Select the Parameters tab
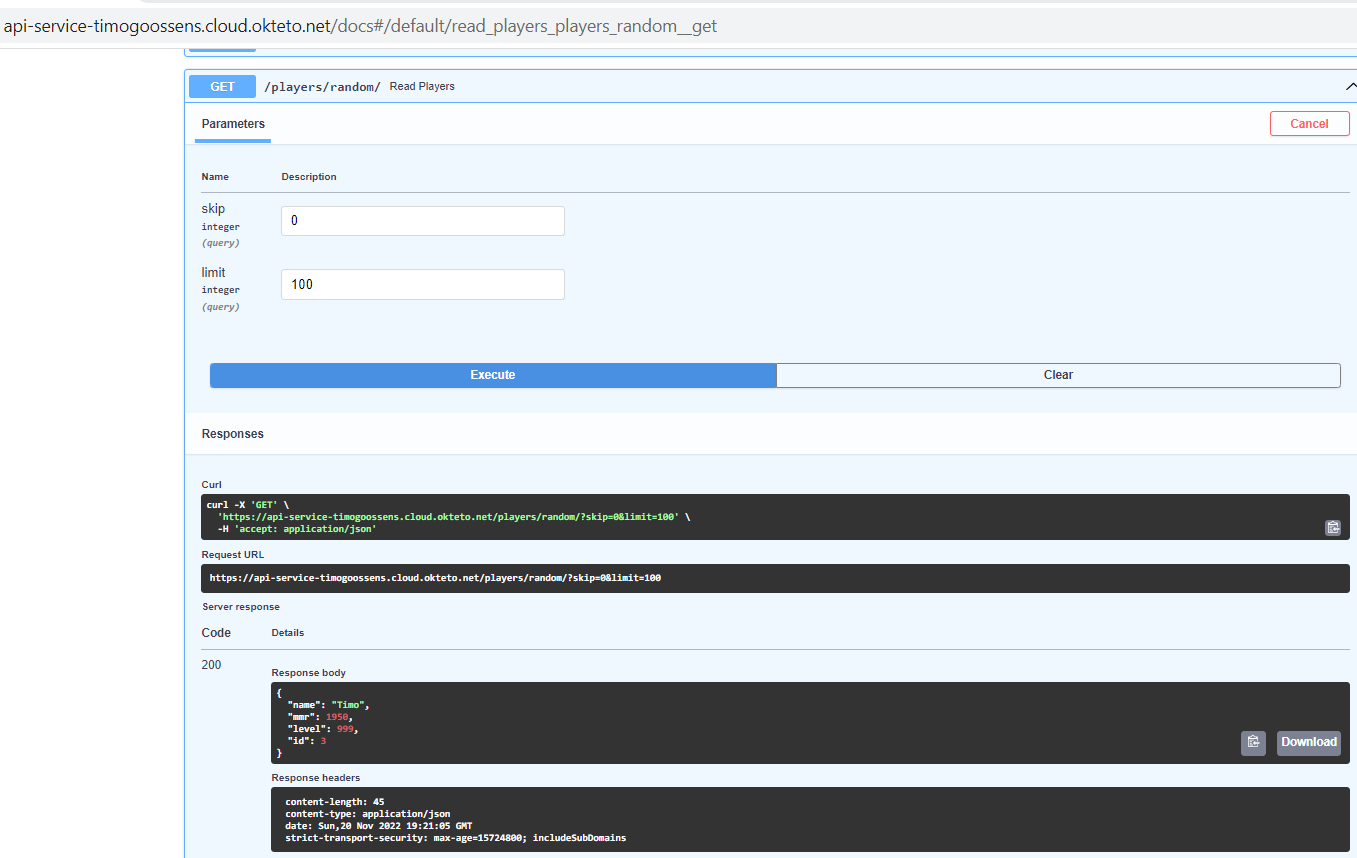This screenshot has height=858, width=1357. 232,123
